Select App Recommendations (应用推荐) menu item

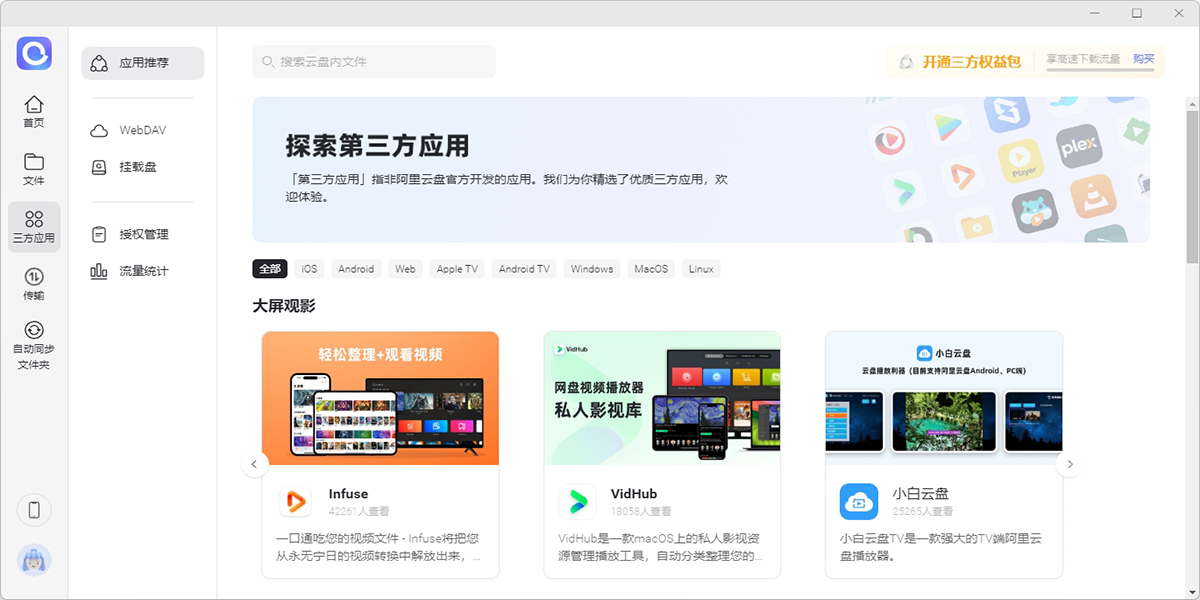click(143, 63)
